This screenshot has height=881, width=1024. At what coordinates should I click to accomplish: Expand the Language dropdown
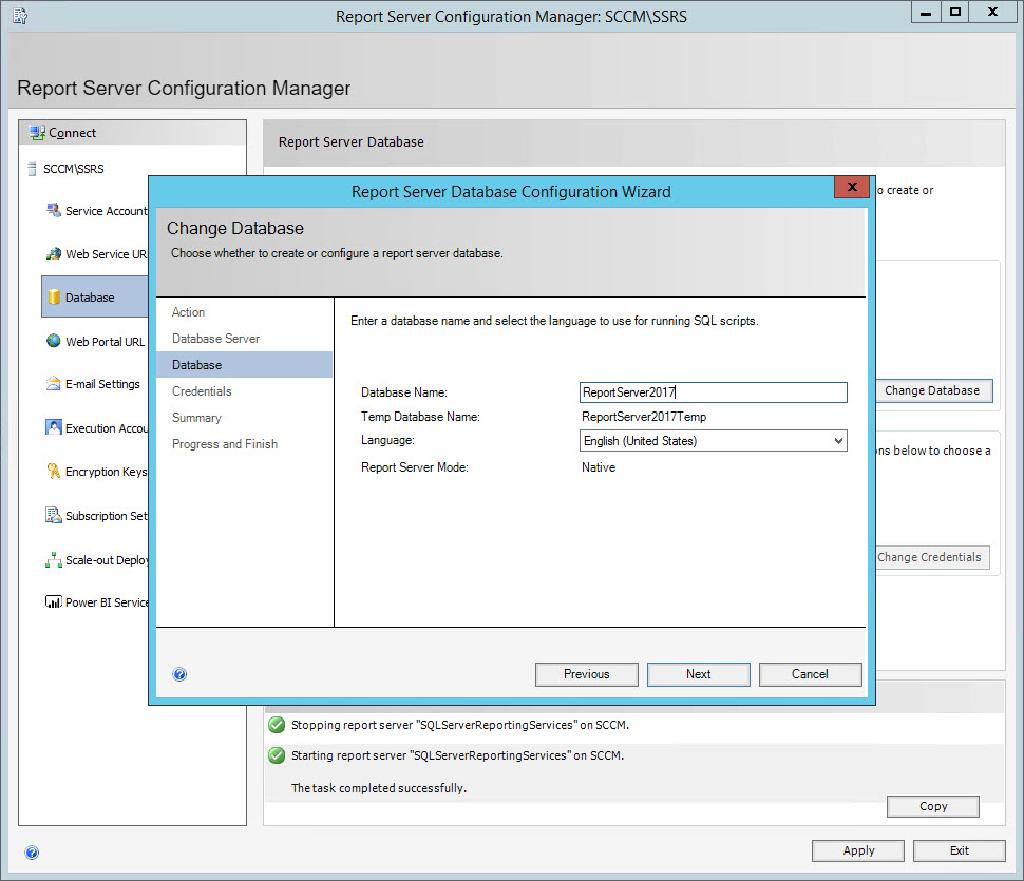837,441
